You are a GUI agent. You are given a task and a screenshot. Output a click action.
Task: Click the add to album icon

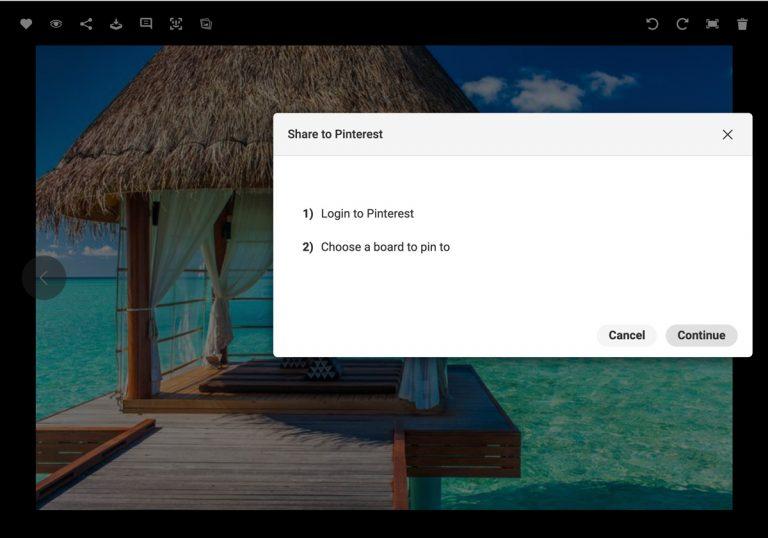tap(206, 24)
